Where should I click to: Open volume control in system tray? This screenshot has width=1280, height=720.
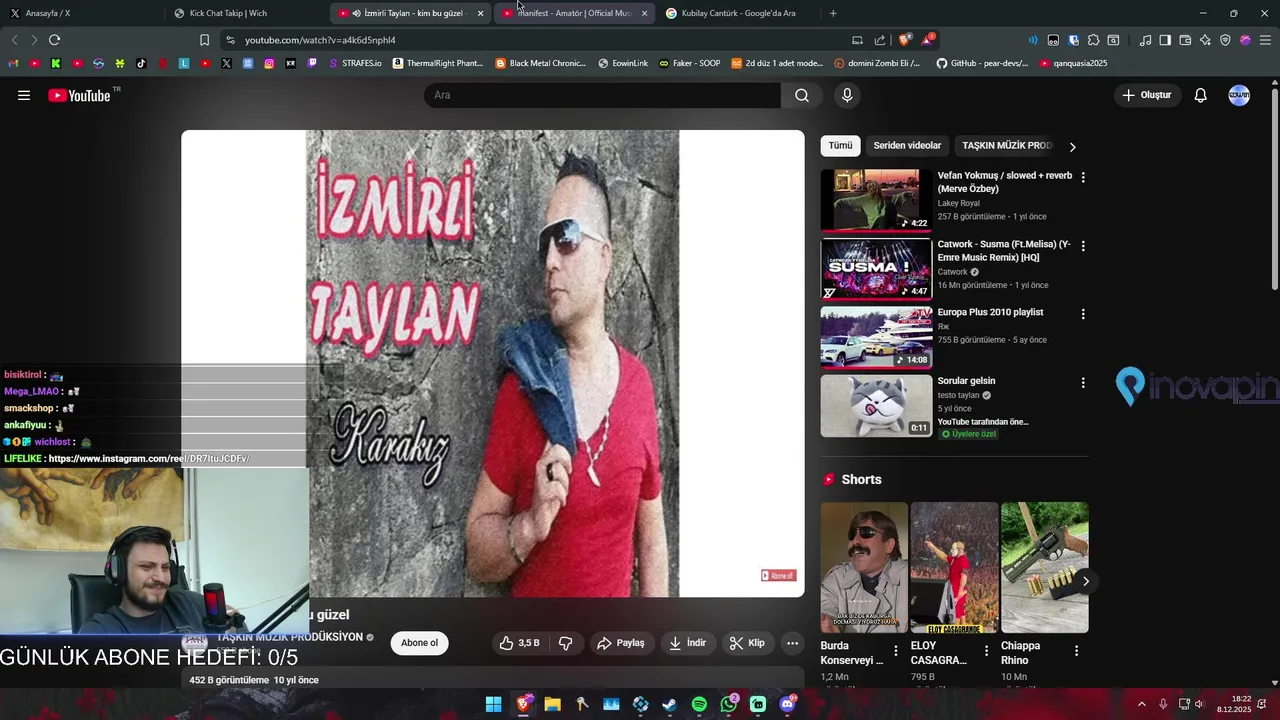point(1199,704)
